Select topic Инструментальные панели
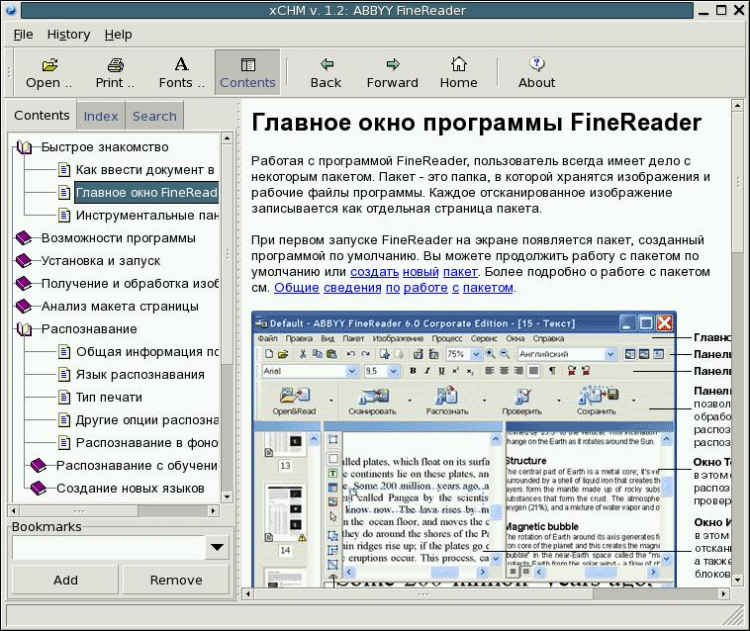The height and width of the screenshot is (631, 750). point(147,215)
